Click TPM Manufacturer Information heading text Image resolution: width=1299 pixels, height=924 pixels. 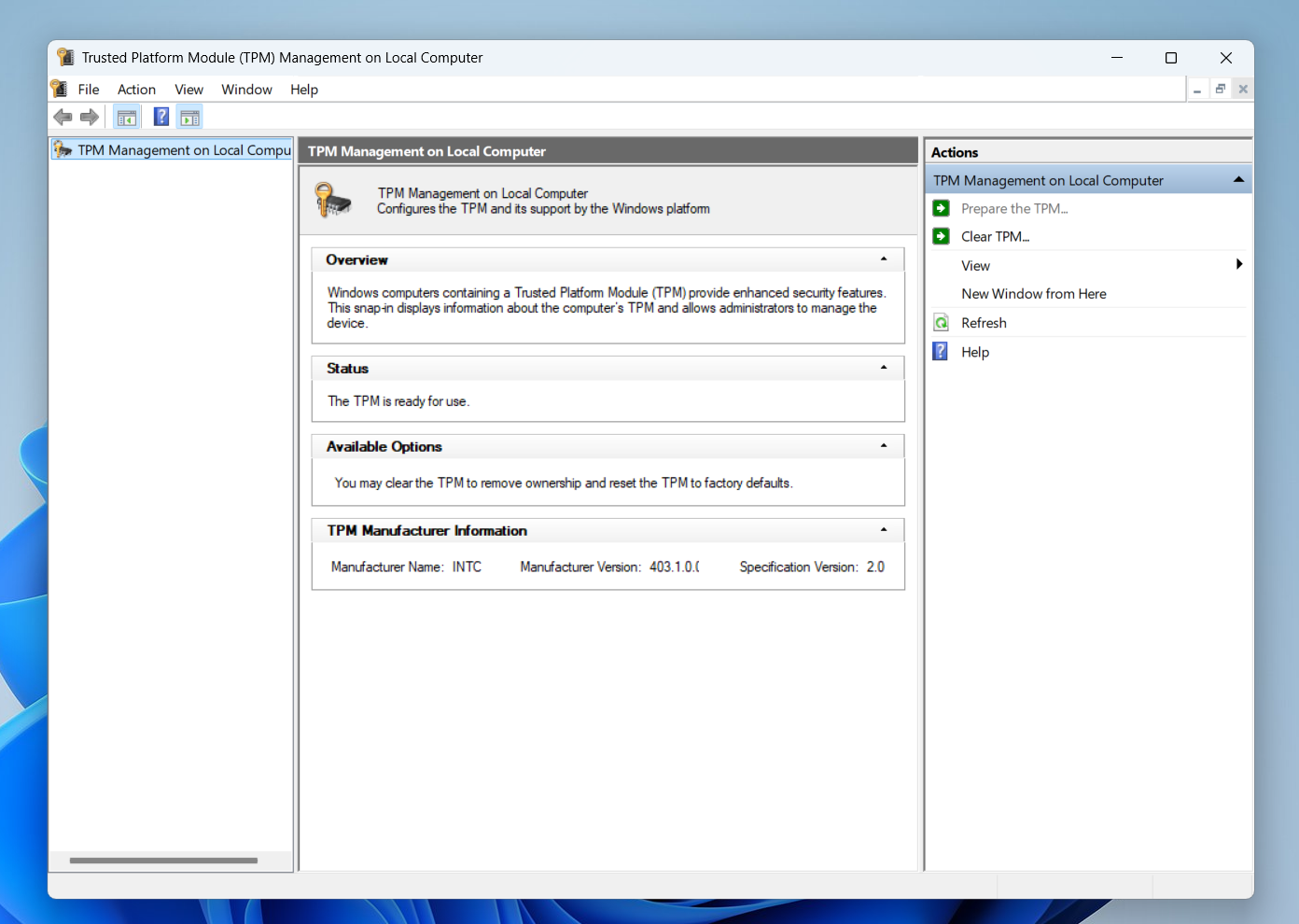pos(426,530)
